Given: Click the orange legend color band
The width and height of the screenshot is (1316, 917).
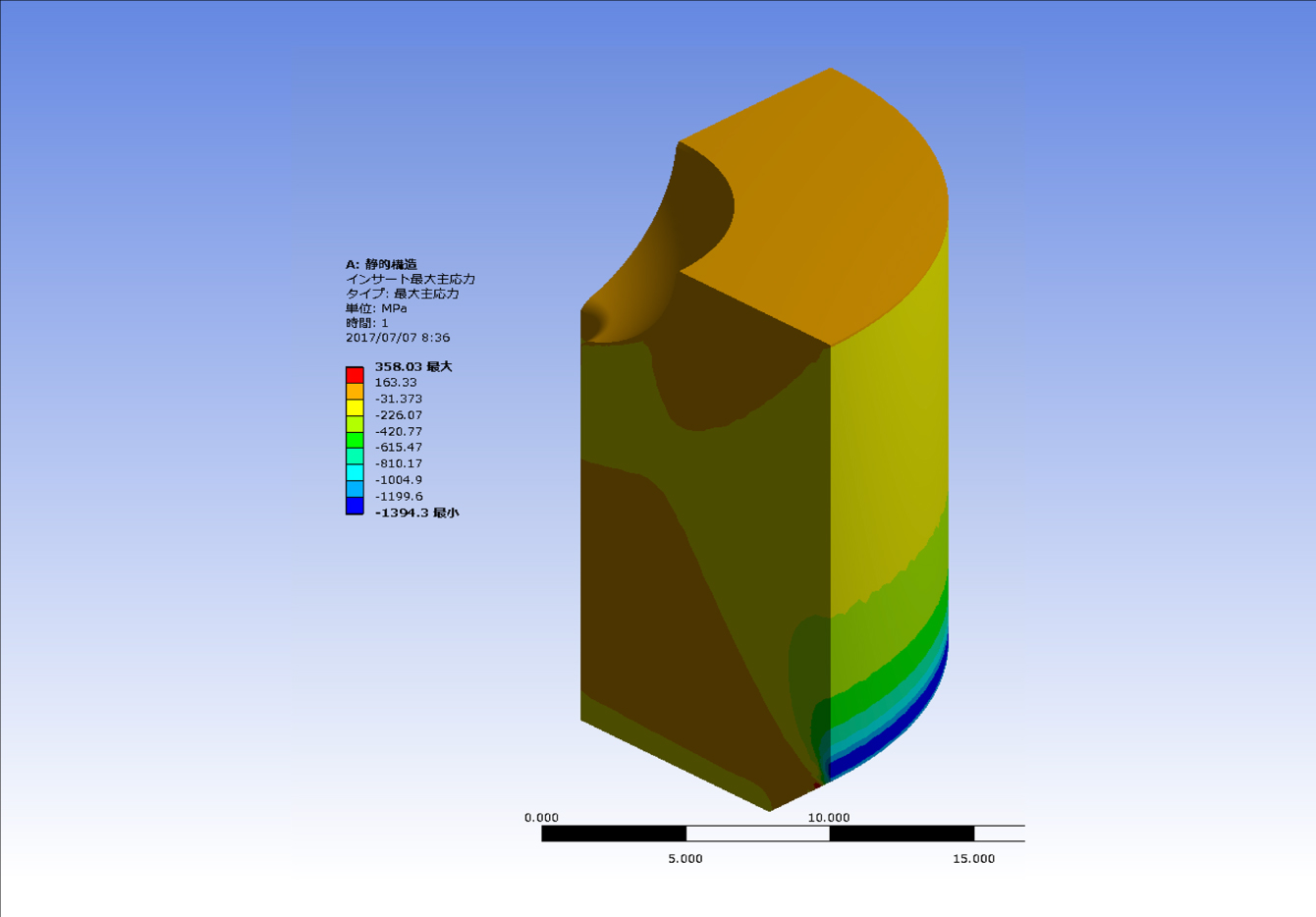Looking at the screenshot, I should pyautogui.click(x=355, y=391).
